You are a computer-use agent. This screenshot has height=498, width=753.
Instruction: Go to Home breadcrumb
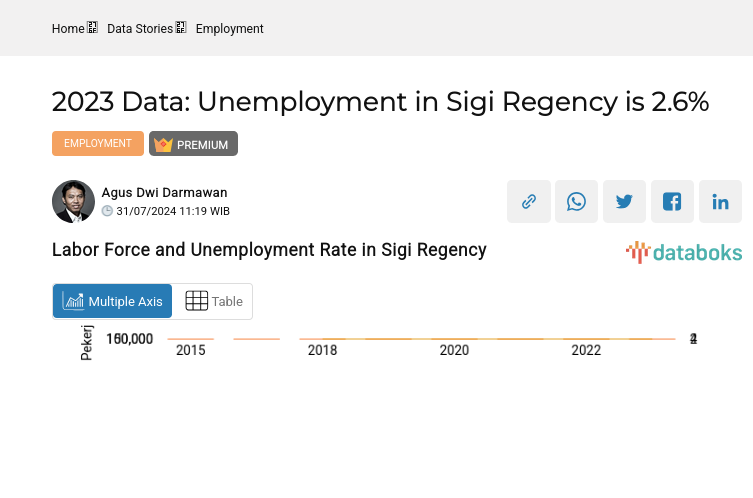point(68,29)
